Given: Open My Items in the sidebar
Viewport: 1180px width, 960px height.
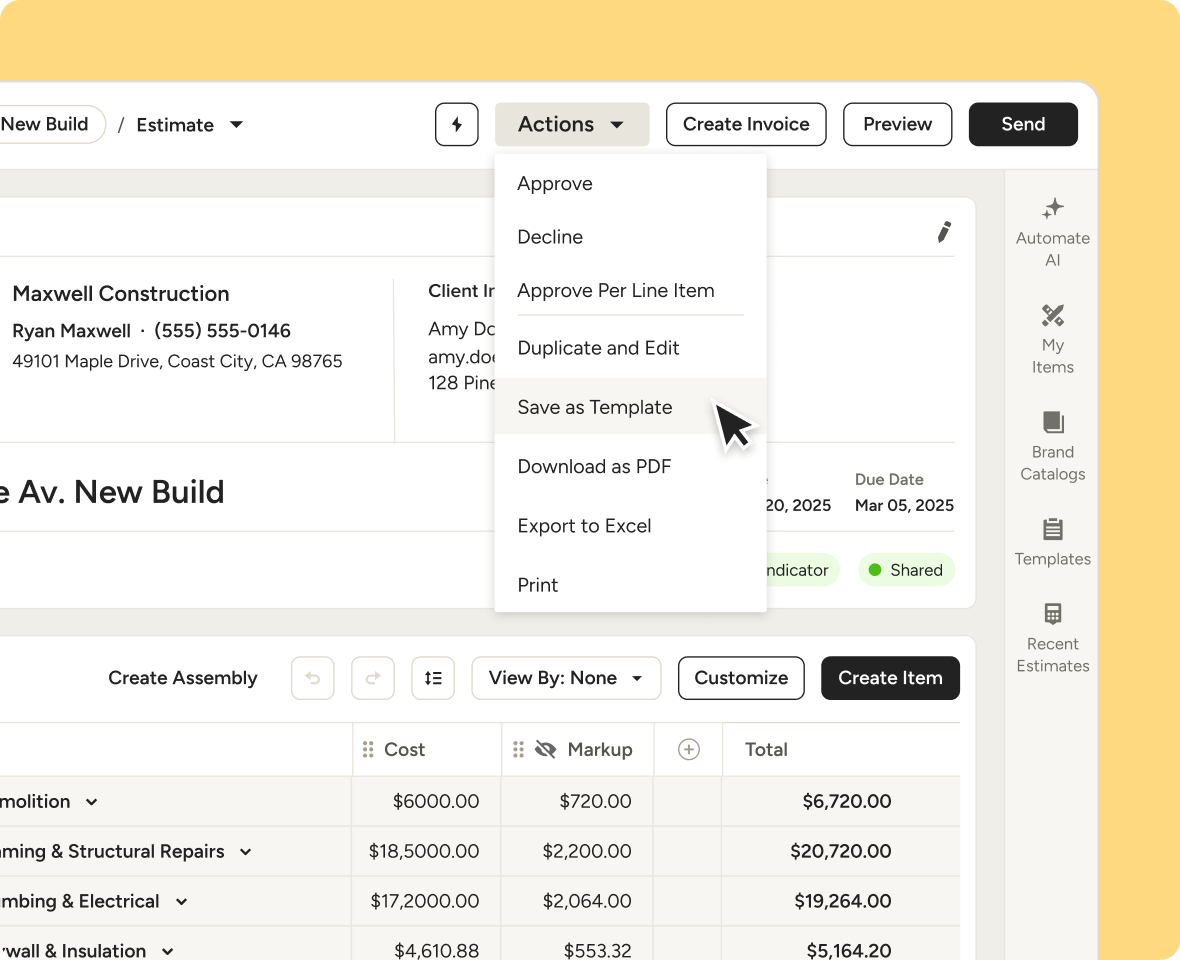Looking at the screenshot, I should click(x=1052, y=340).
